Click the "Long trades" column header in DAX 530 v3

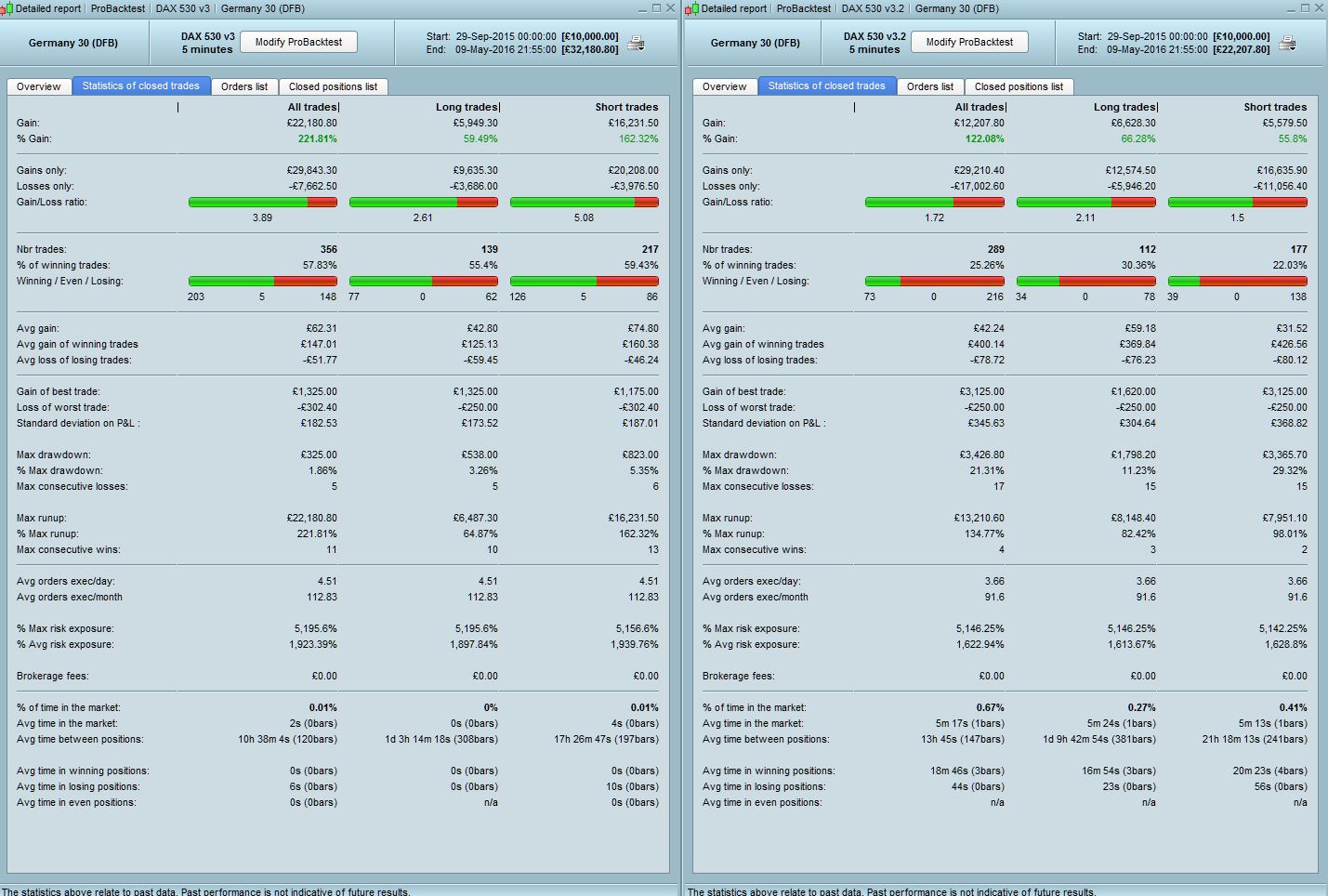coord(467,107)
